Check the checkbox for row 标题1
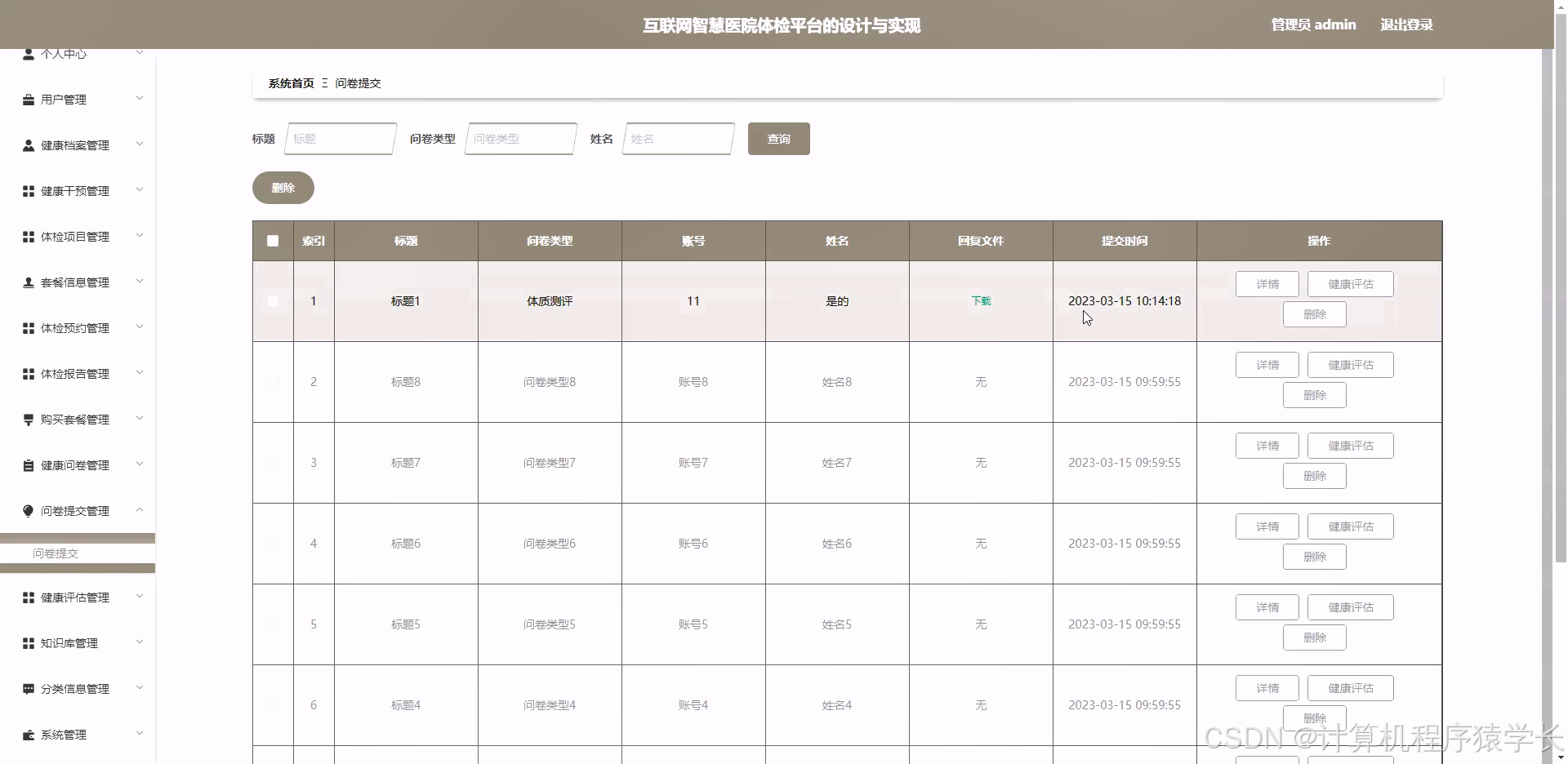The image size is (1568, 764). 273,301
